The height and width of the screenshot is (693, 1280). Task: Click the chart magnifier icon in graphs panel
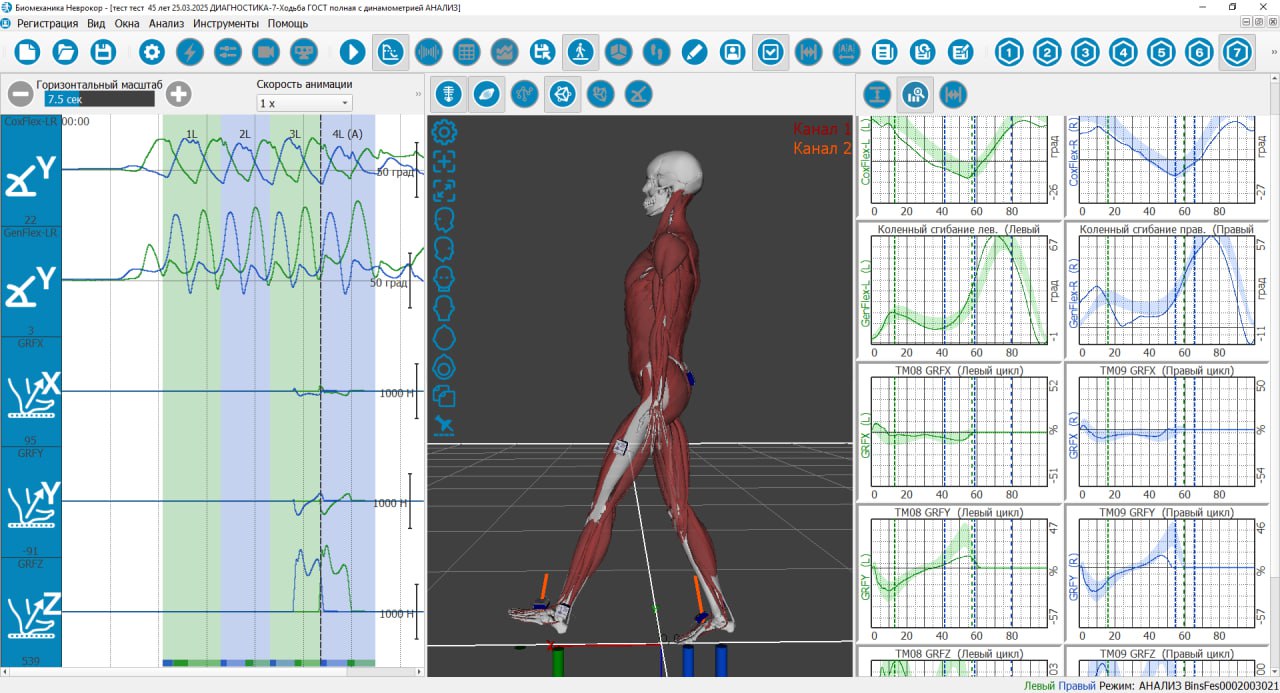[x=915, y=95]
